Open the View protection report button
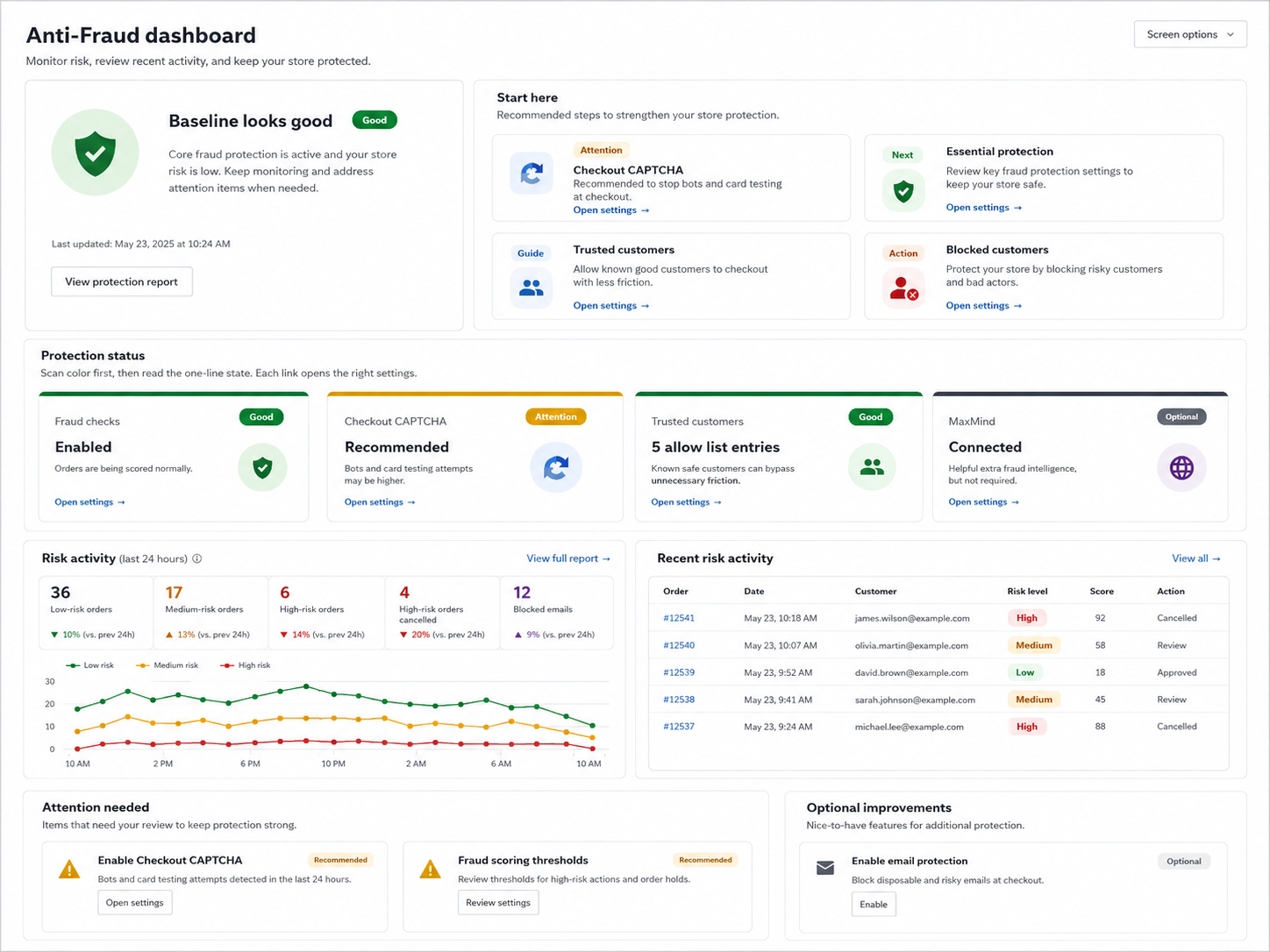This screenshot has width=1270, height=952. [122, 281]
